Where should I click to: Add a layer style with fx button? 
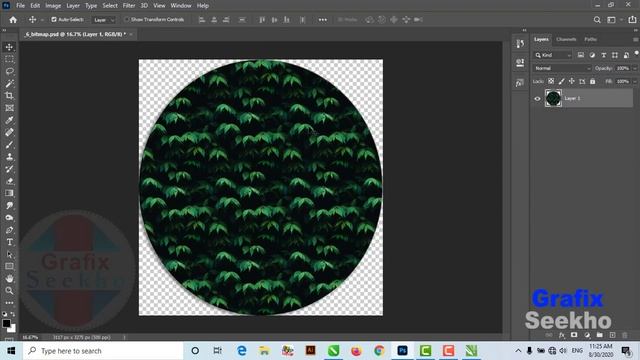coord(562,335)
